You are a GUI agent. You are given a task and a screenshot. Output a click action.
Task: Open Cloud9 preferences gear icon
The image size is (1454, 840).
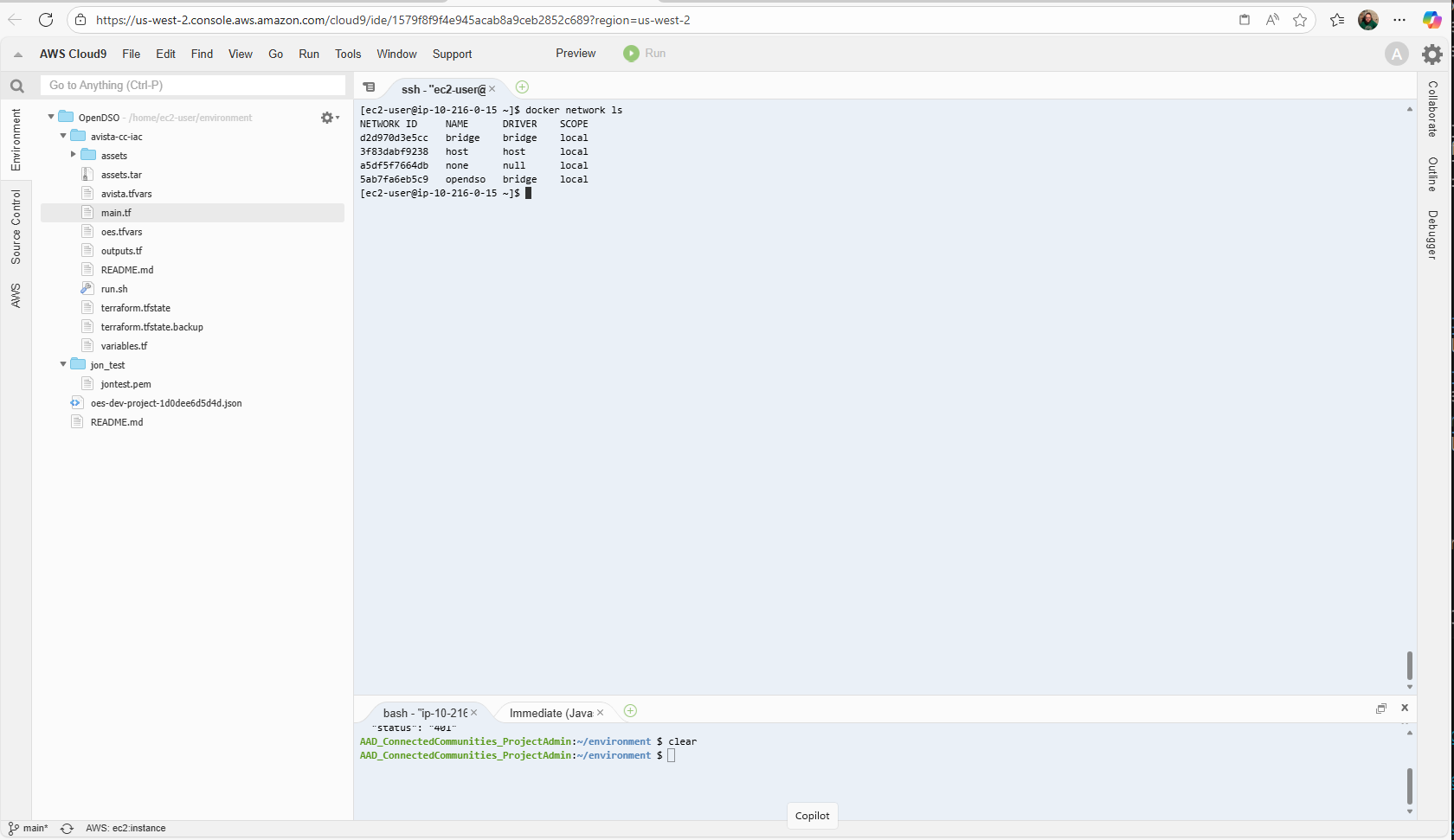[1432, 54]
